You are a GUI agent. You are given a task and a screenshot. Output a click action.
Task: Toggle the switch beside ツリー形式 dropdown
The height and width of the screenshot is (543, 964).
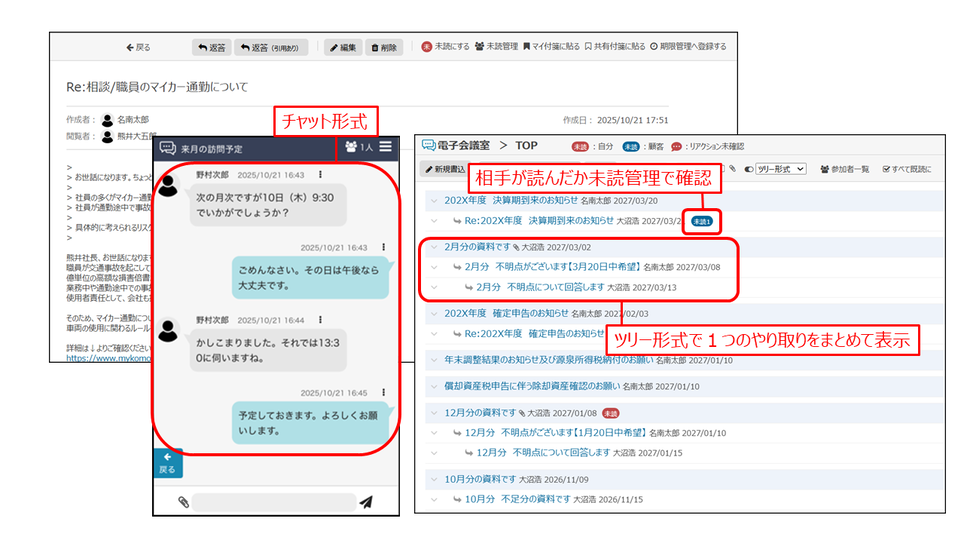(749, 170)
